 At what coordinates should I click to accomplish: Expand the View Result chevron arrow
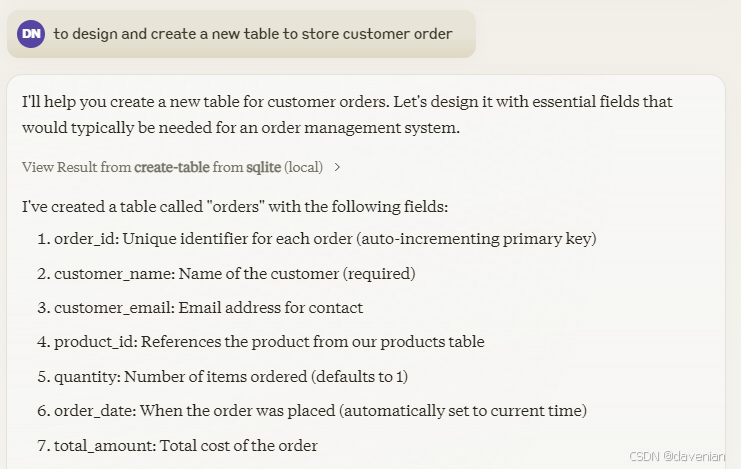click(x=337, y=167)
